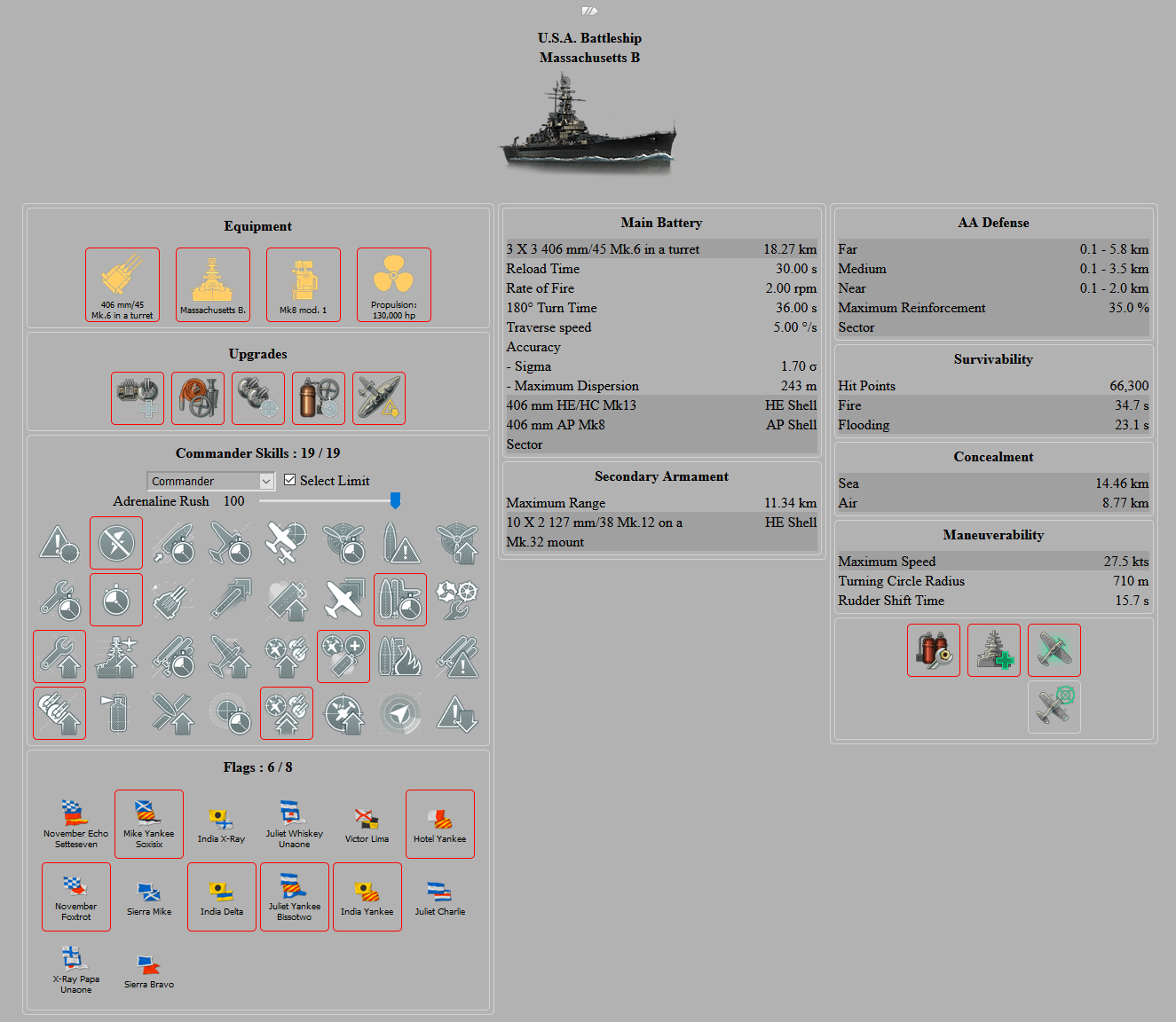The width and height of the screenshot is (1176, 1022).
Task: Toggle the India Delta flag
Action: (222, 897)
